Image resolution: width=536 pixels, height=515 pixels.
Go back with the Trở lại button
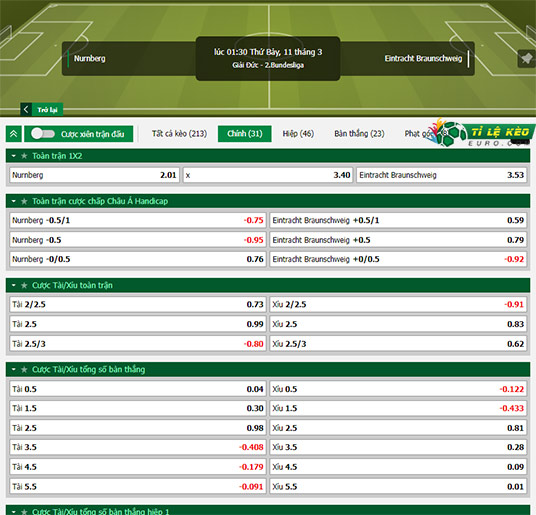tap(47, 110)
